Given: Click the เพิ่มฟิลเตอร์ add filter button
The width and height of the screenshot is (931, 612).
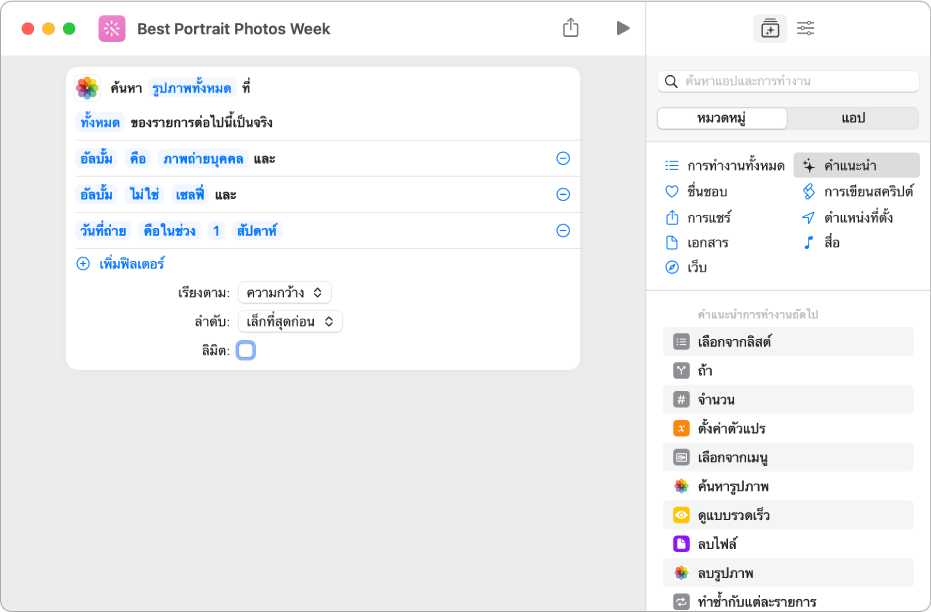Looking at the screenshot, I should [x=122, y=265].
